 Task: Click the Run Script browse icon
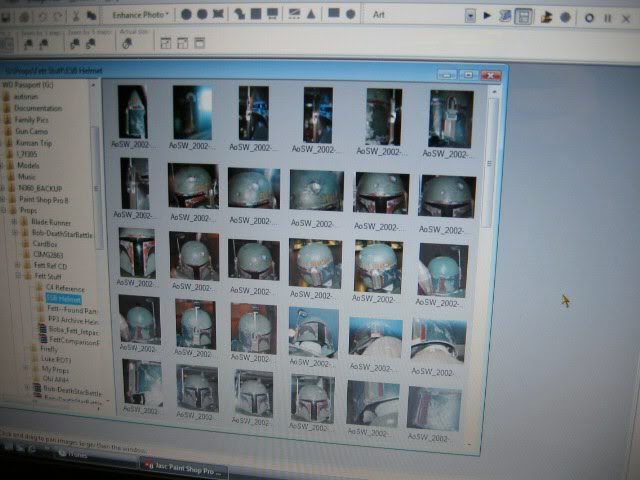click(x=546, y=17)
